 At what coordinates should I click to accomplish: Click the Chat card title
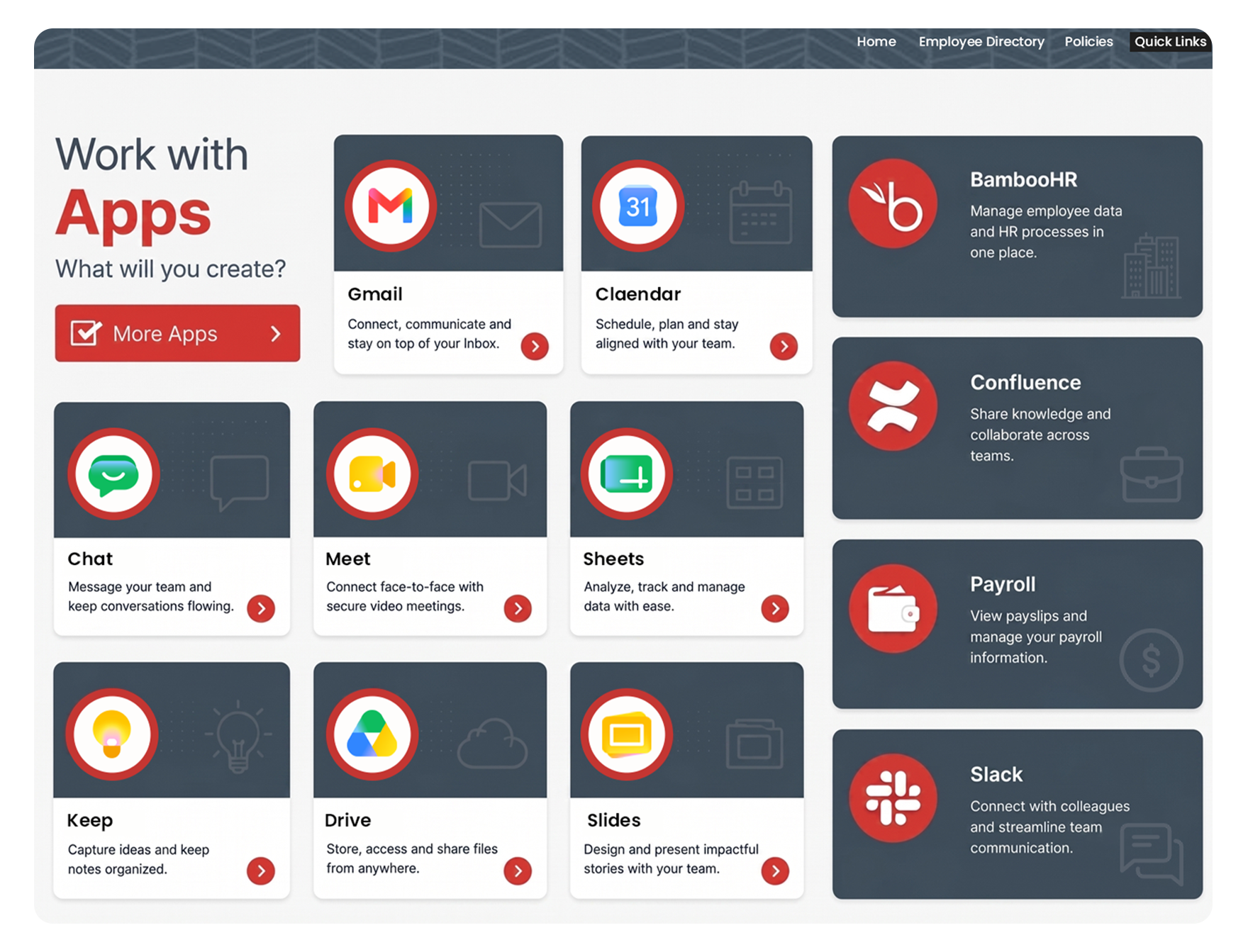coord(90,559)
